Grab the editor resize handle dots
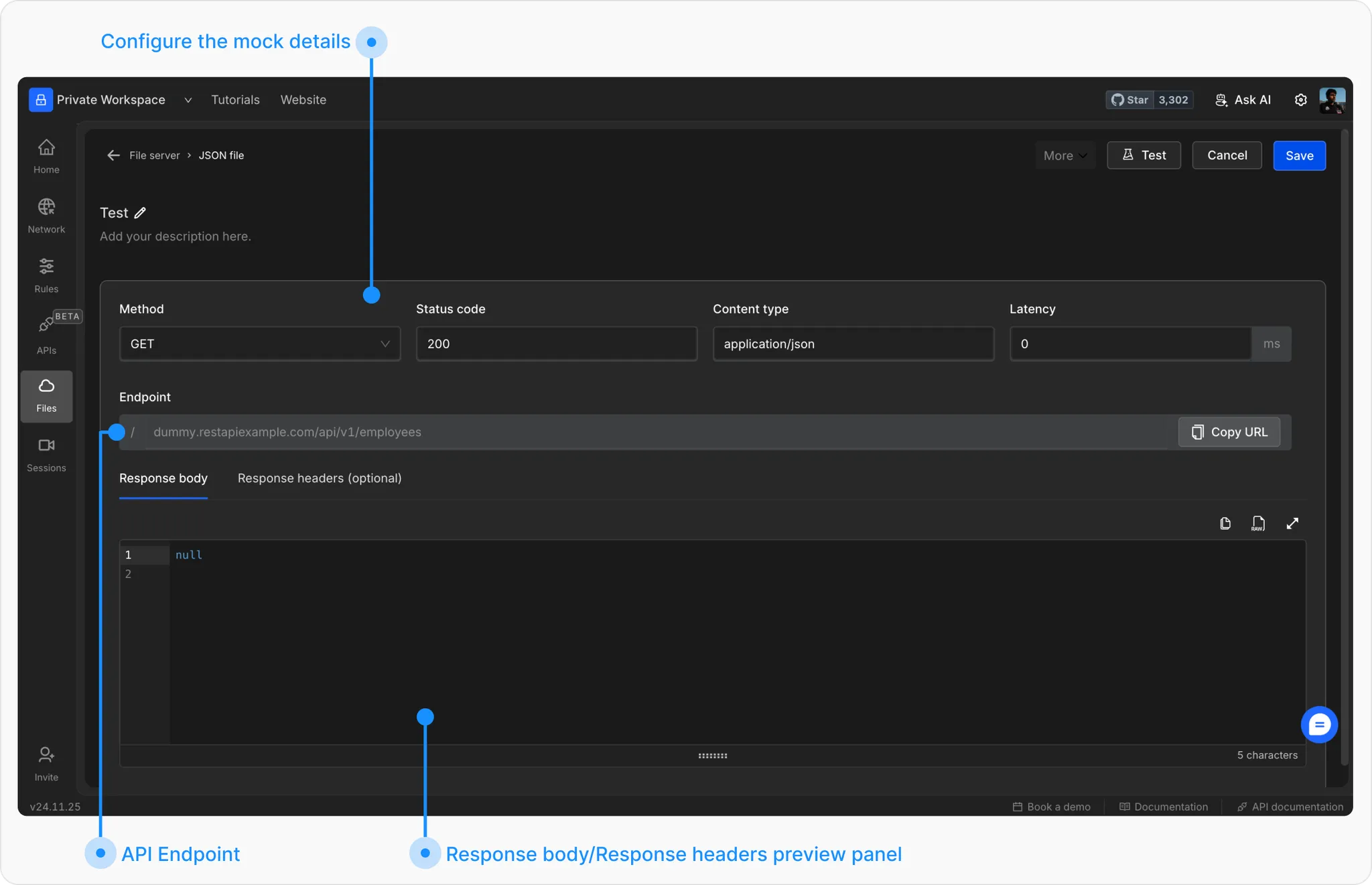The height and width of the screenshot is (885, 1372). (712, 756)
